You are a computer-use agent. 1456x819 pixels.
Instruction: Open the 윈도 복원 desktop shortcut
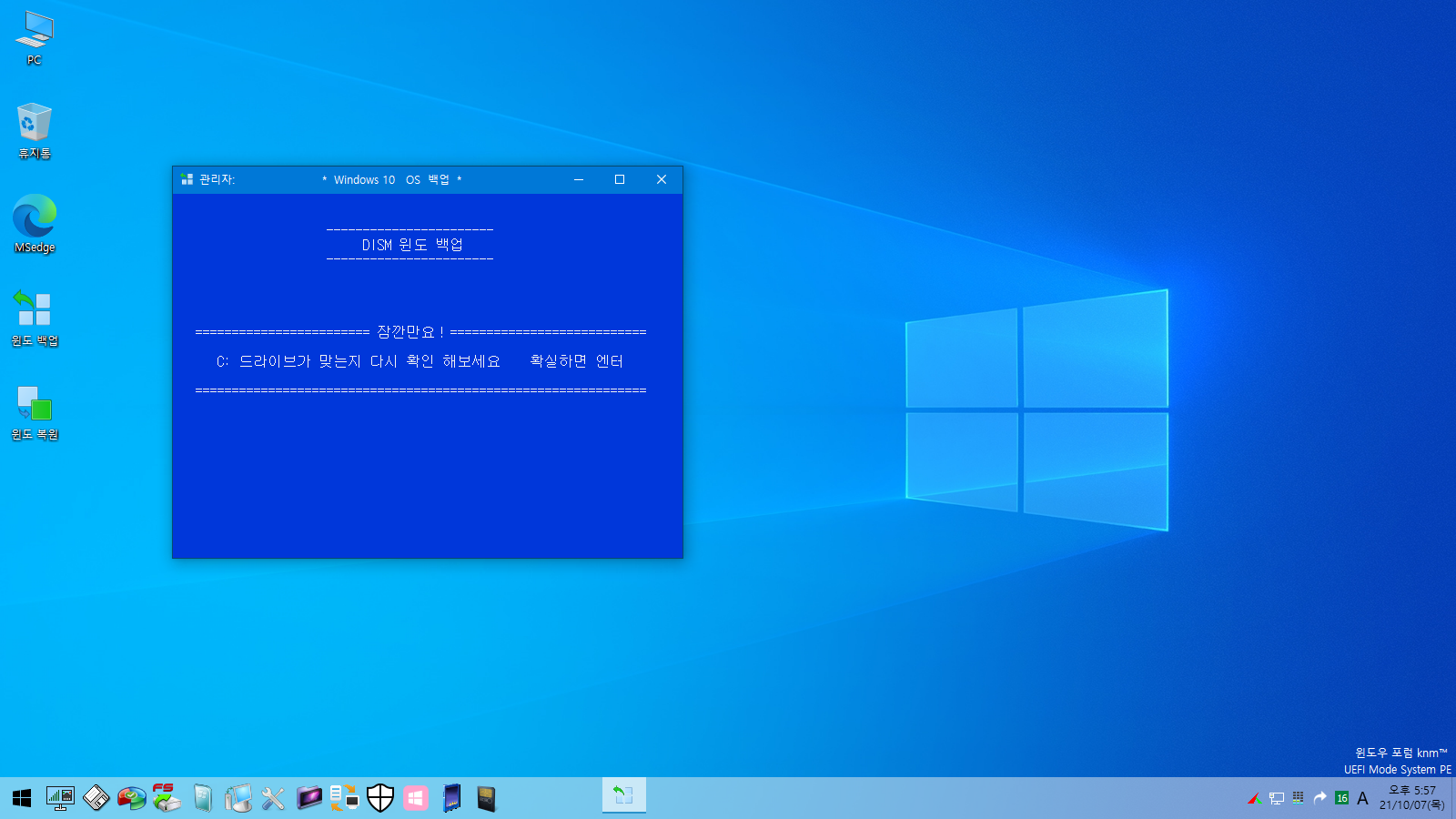tap(35, 412)
